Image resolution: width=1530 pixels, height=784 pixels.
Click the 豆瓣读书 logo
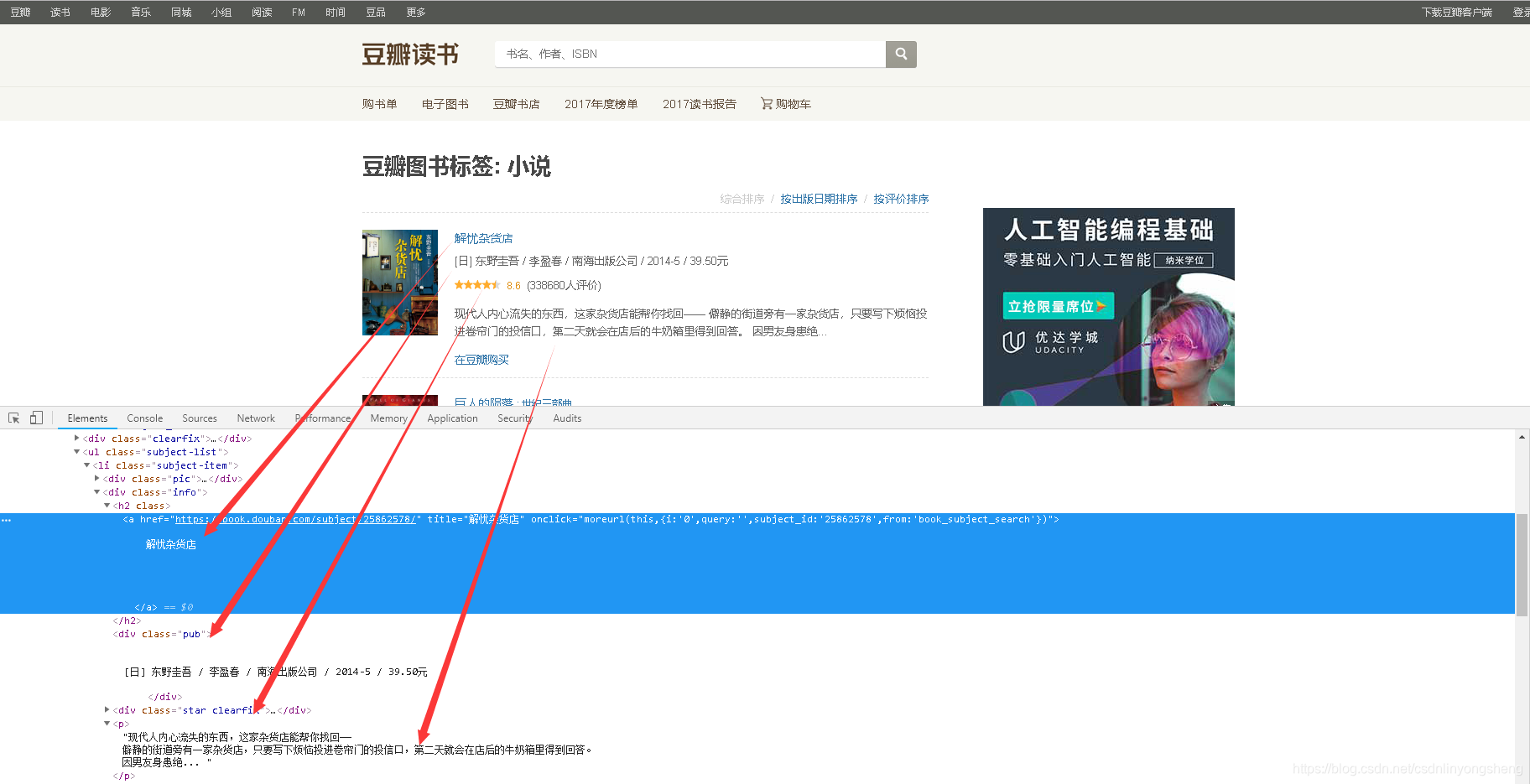coord(410,55)
